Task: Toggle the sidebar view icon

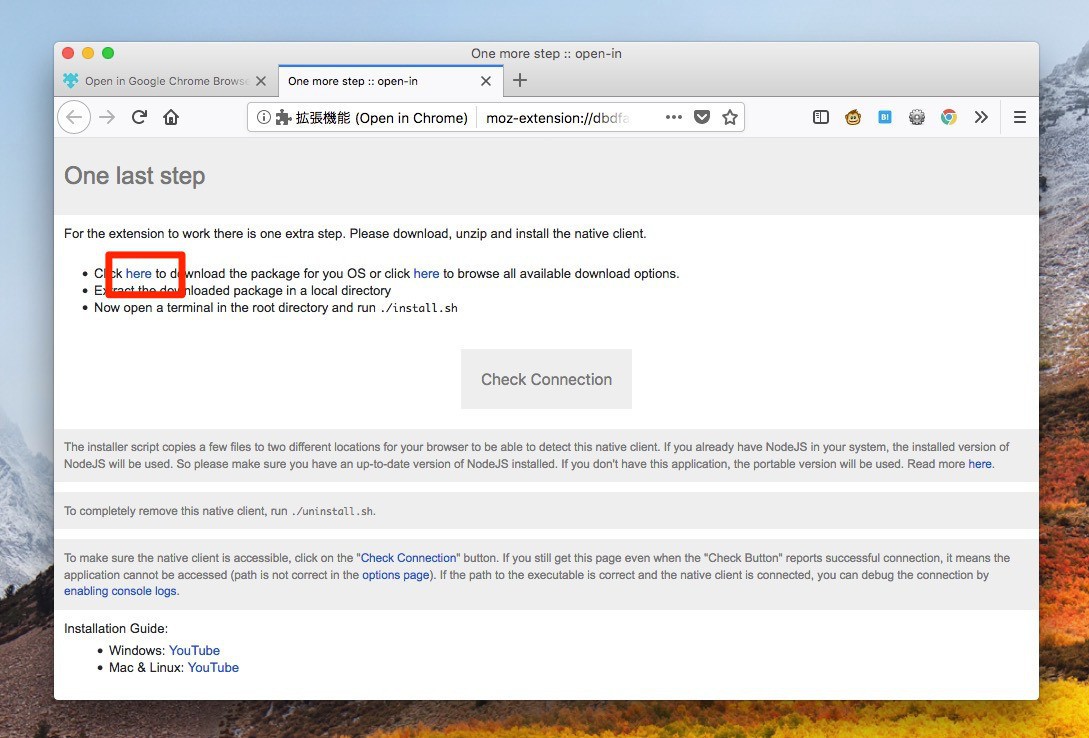Action: (x=821, y=117)
